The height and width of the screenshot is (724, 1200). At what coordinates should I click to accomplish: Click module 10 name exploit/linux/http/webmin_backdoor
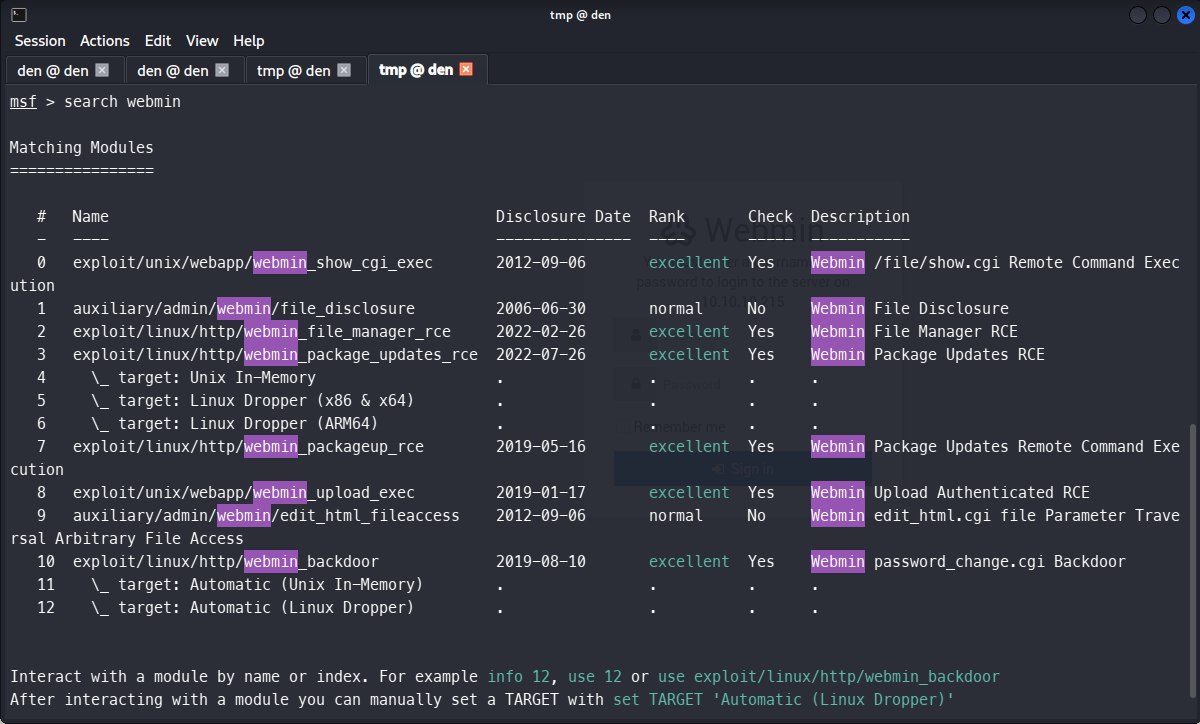(x=226, y=562)
